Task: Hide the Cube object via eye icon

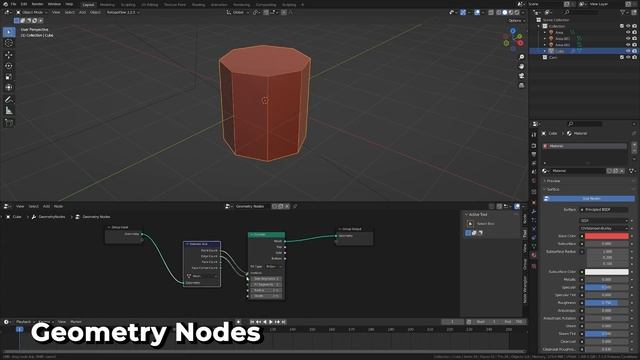Action: (x=628, y=51)
